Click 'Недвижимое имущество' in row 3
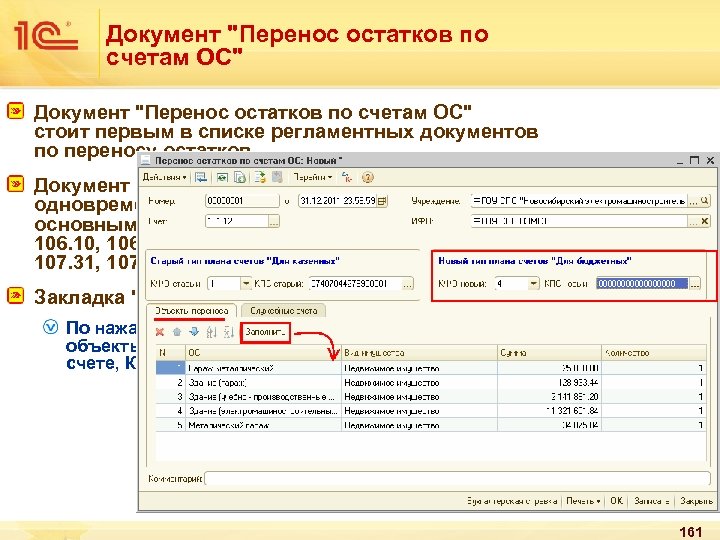Image resolution: width=720 pixels, height=540 pixels. point(420,396)
